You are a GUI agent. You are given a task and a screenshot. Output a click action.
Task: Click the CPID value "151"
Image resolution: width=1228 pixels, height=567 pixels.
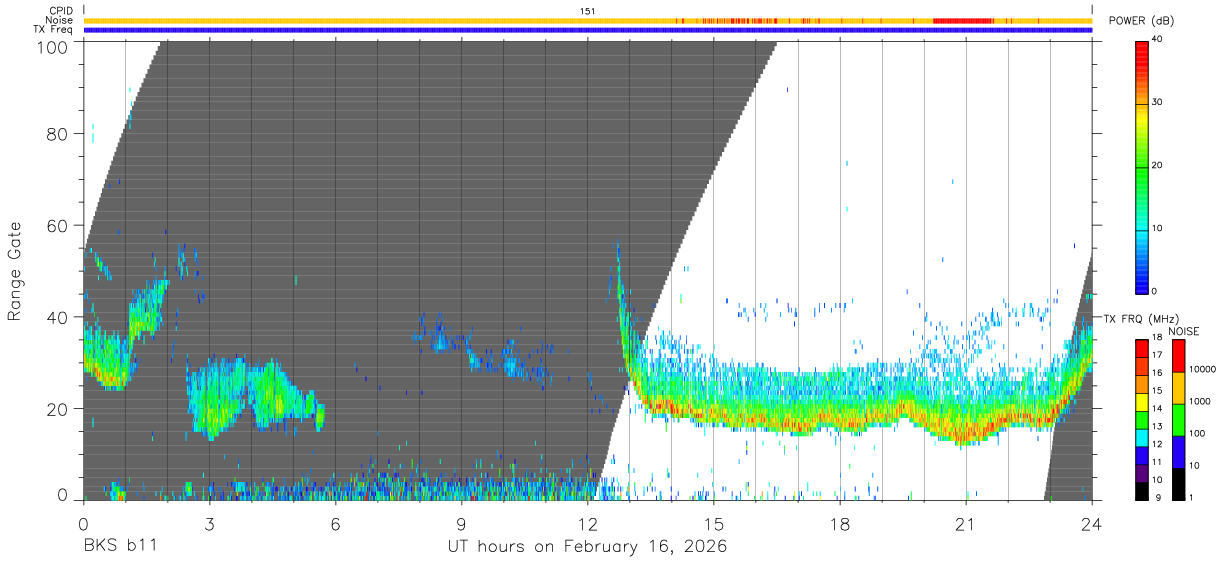tap(588, 11)
